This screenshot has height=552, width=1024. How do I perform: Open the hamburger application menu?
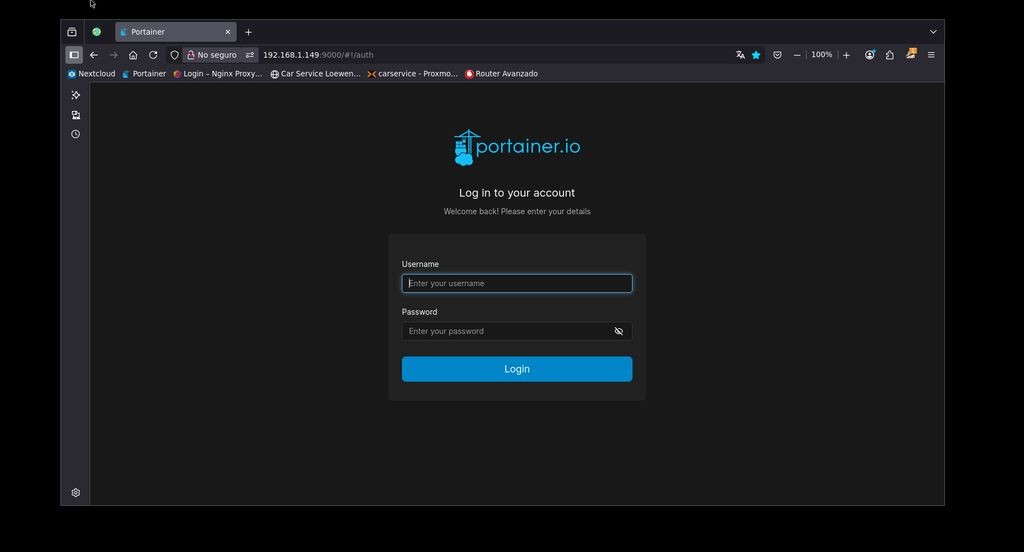pyautogui.click(x=931, y=55)
